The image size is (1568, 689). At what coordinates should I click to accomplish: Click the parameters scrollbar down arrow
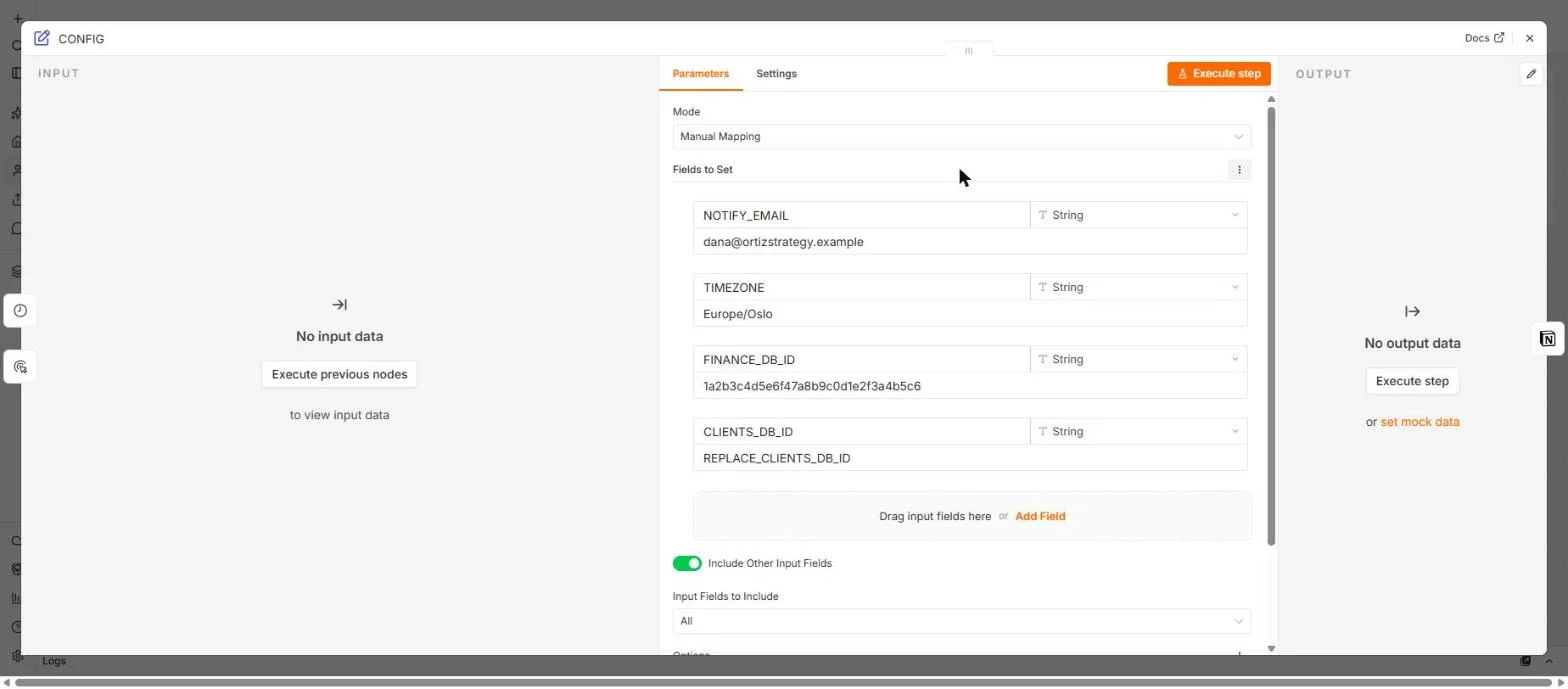1271,649
